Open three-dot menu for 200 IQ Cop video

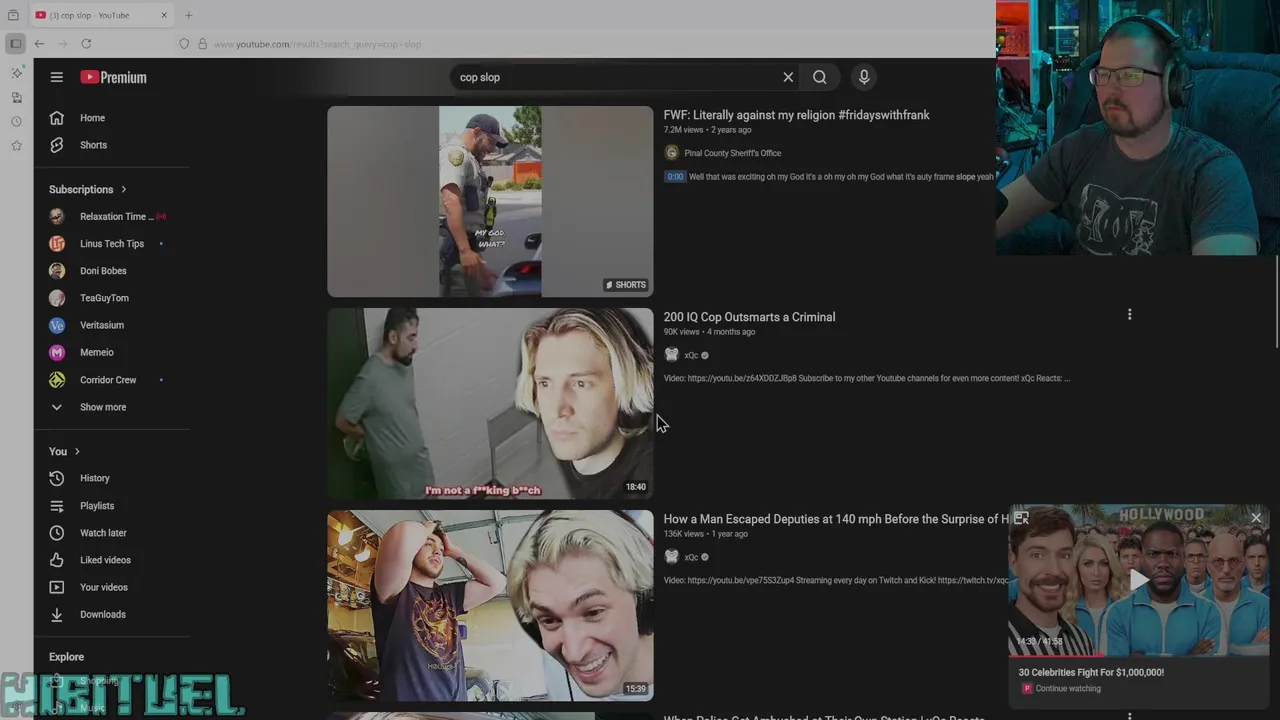point(1129,315)
